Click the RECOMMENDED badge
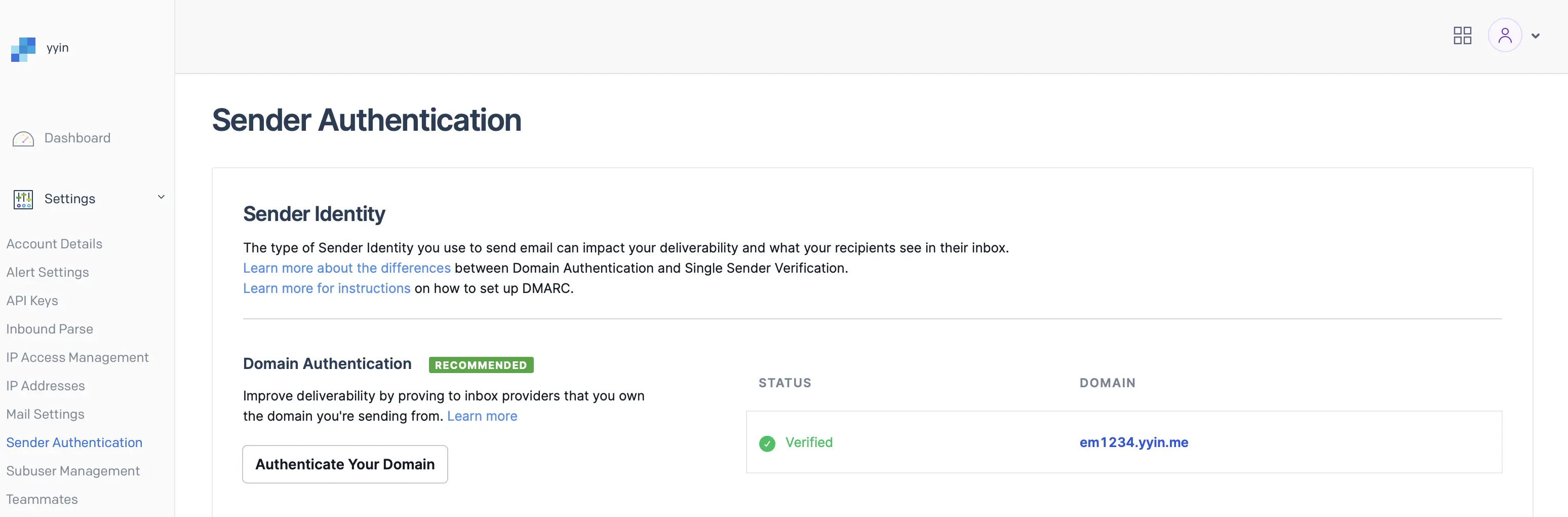The image size is (1568, 517). [481, 365]
